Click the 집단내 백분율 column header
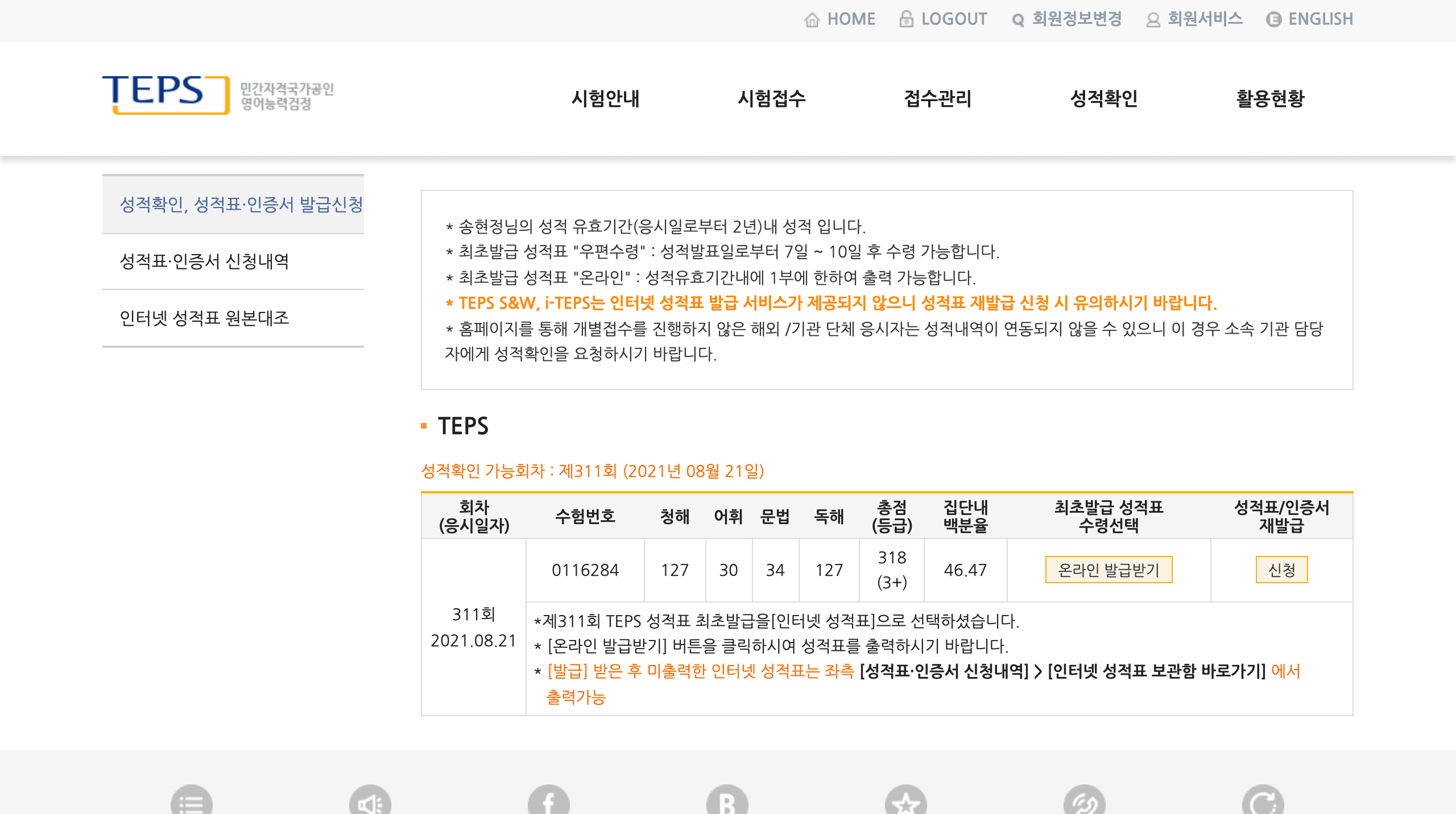The image size is (1456, 814). coord(965,516)
